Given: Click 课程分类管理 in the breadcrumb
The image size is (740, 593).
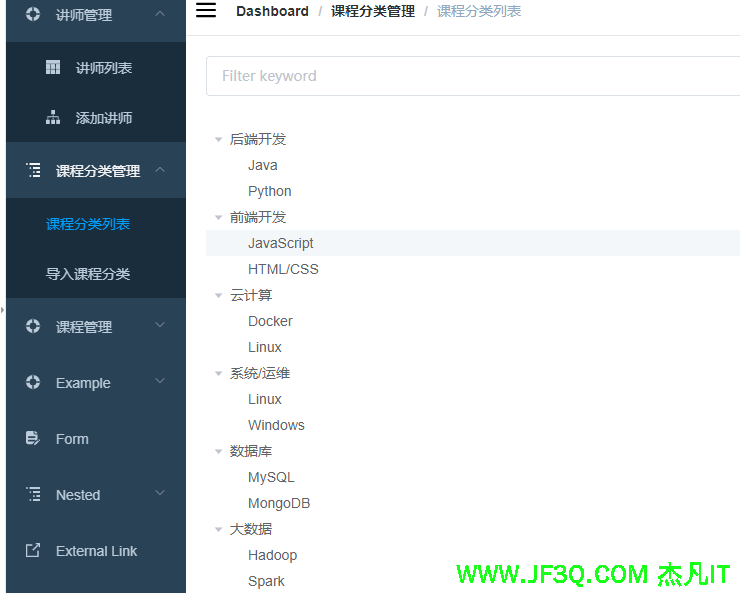Looking at the screenshot, I should click(x=373, y=11).
